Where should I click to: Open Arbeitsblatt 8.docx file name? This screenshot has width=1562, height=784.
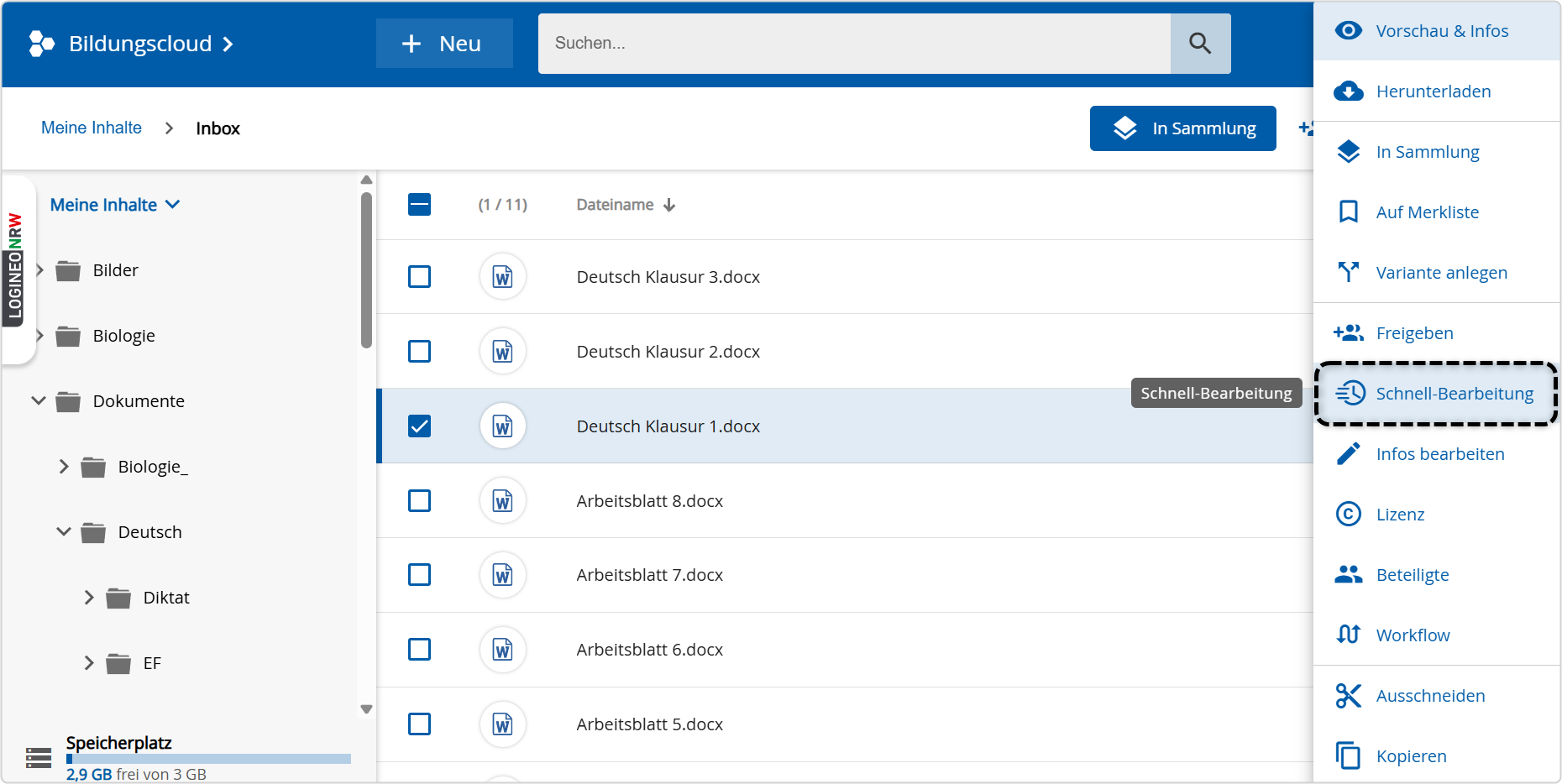650,501
